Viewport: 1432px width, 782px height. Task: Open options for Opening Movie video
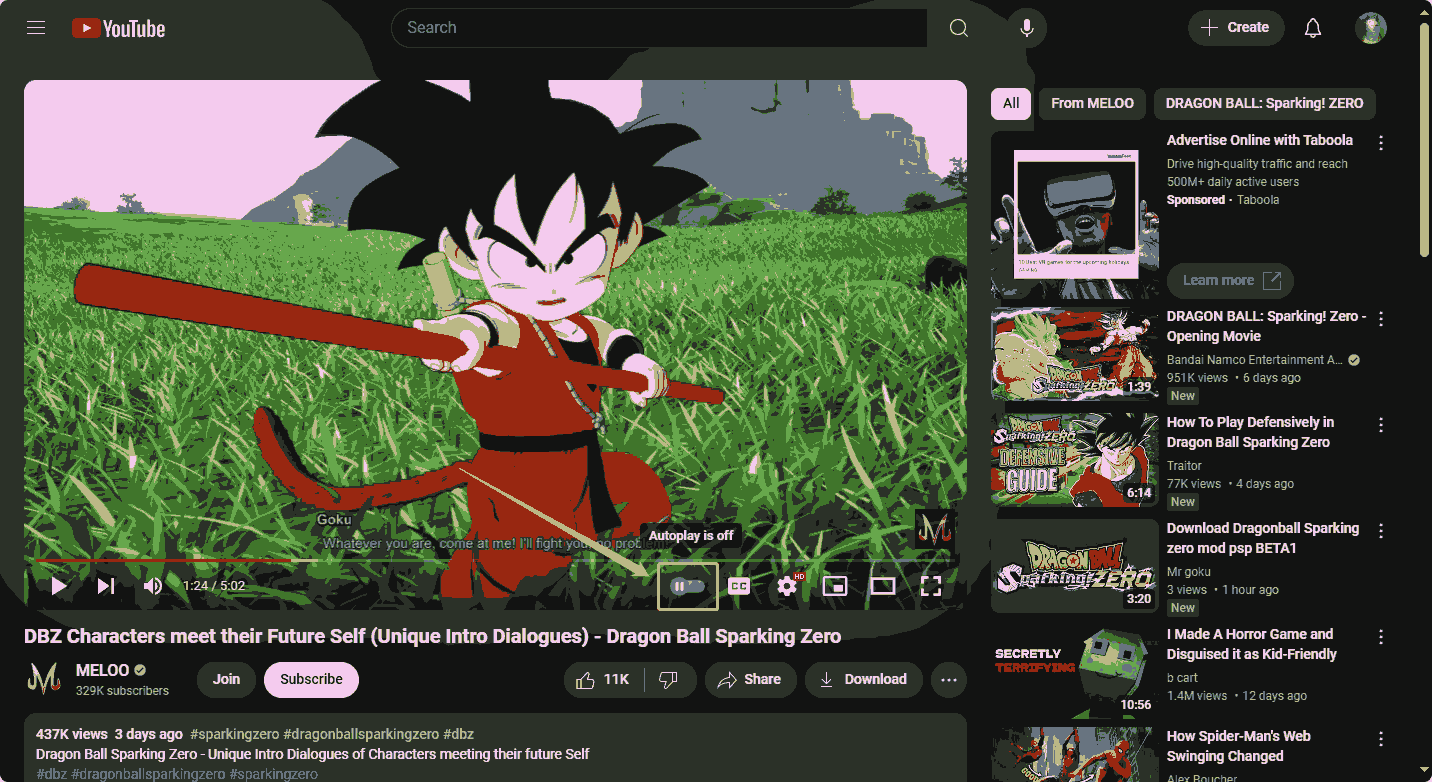tap(1381, 319)
